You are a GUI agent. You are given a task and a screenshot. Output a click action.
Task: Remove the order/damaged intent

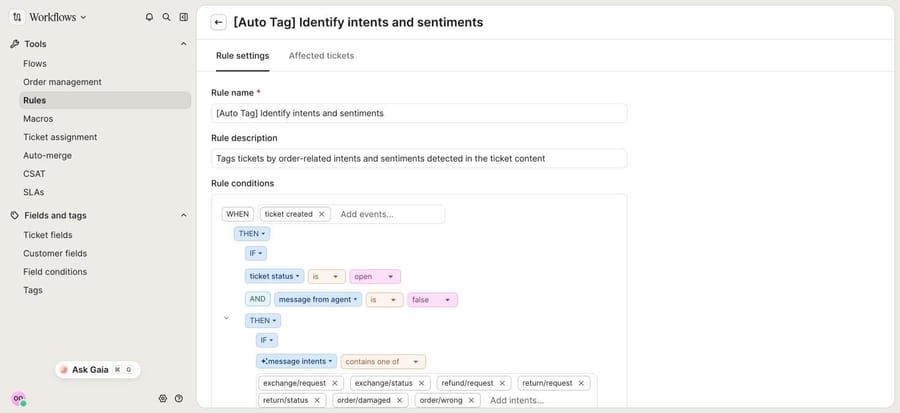tap(399, 400)
